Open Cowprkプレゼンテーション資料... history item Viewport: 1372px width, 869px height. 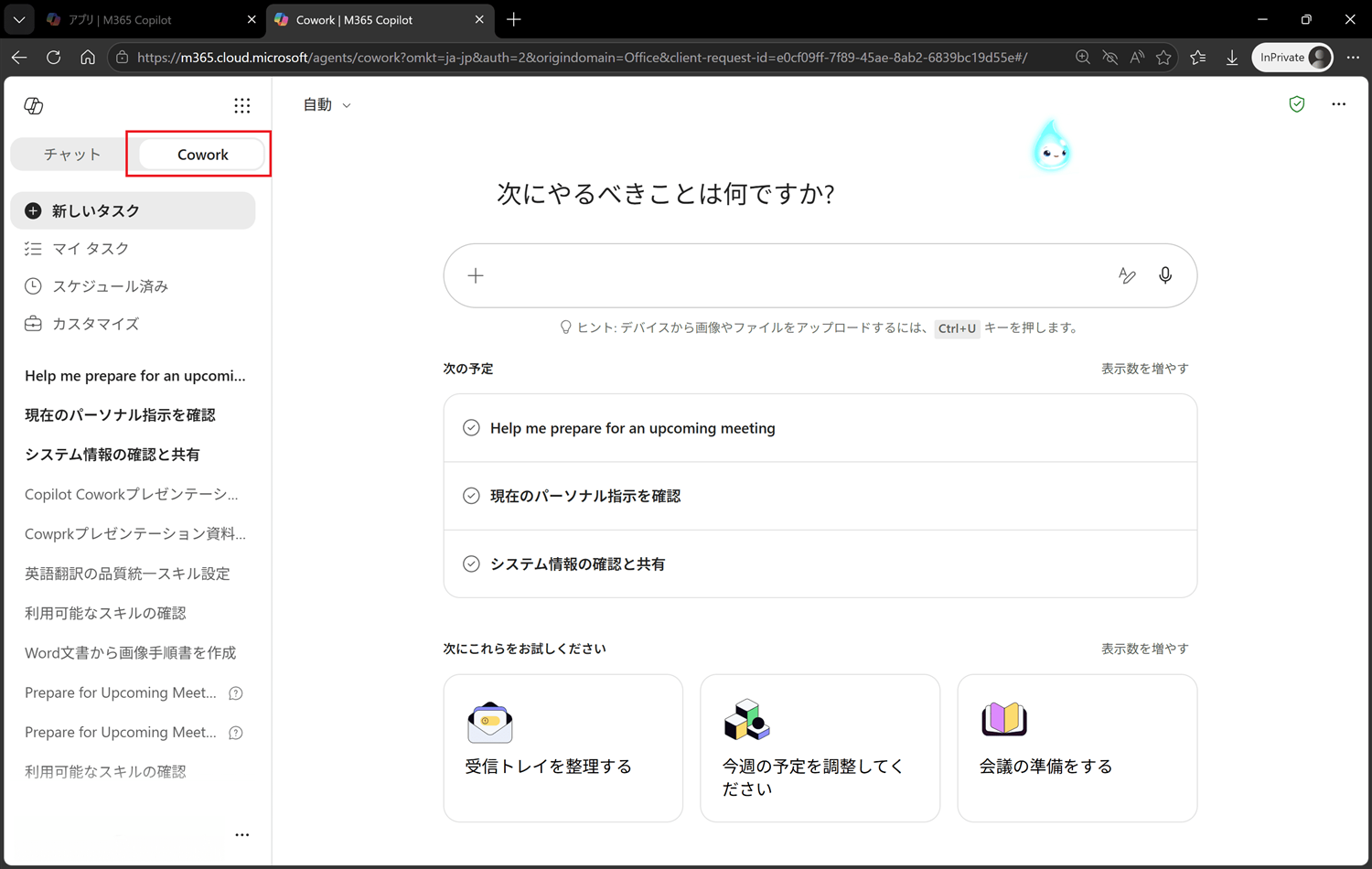(135, 534)
